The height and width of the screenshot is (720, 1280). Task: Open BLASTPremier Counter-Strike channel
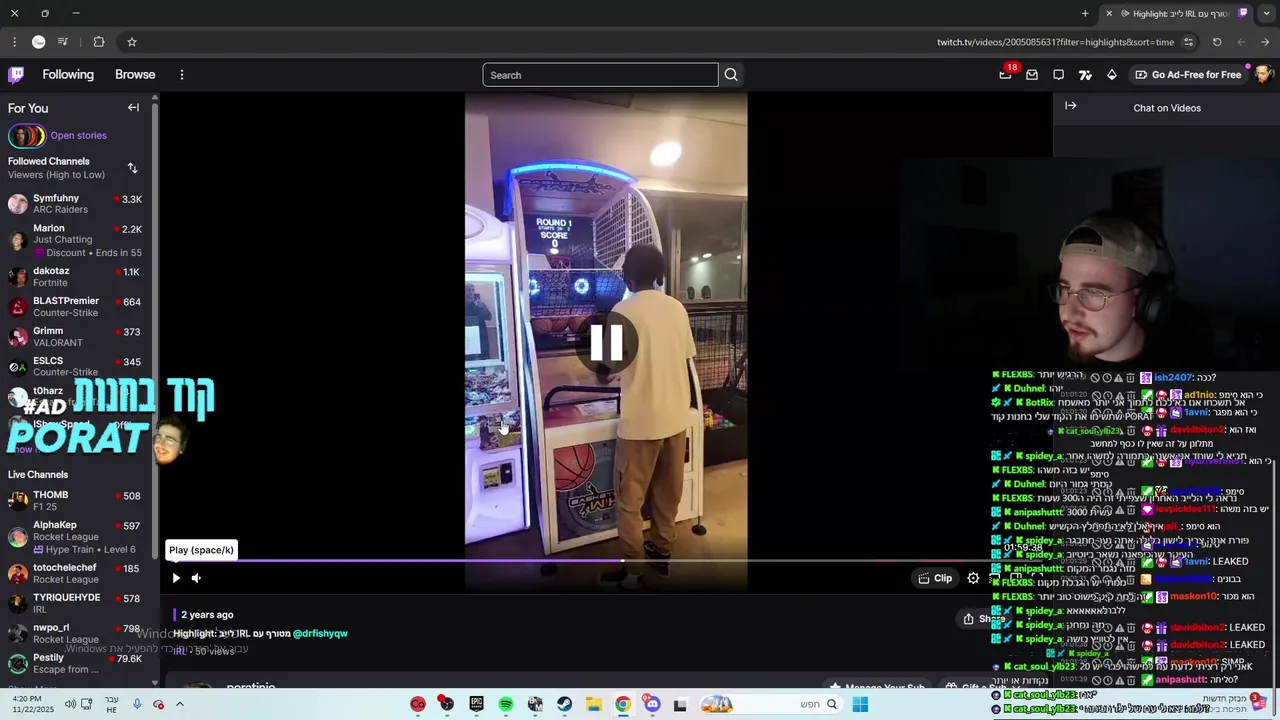(x=75, y=307)
